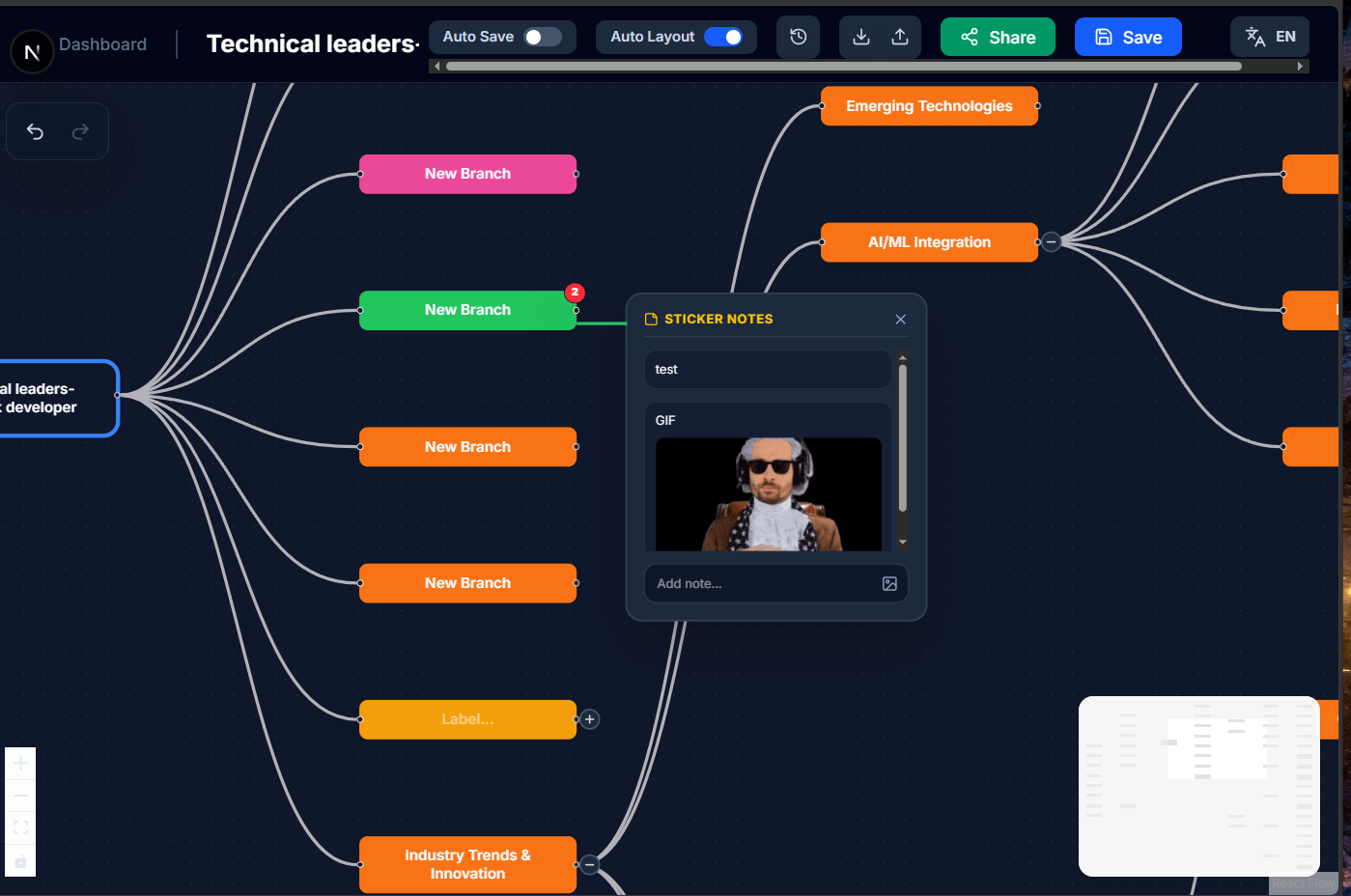This screenshot has height=896, width=1351.
Task: Open the EN language selector
Action: pyautogui.click(x=1270, y=37)
